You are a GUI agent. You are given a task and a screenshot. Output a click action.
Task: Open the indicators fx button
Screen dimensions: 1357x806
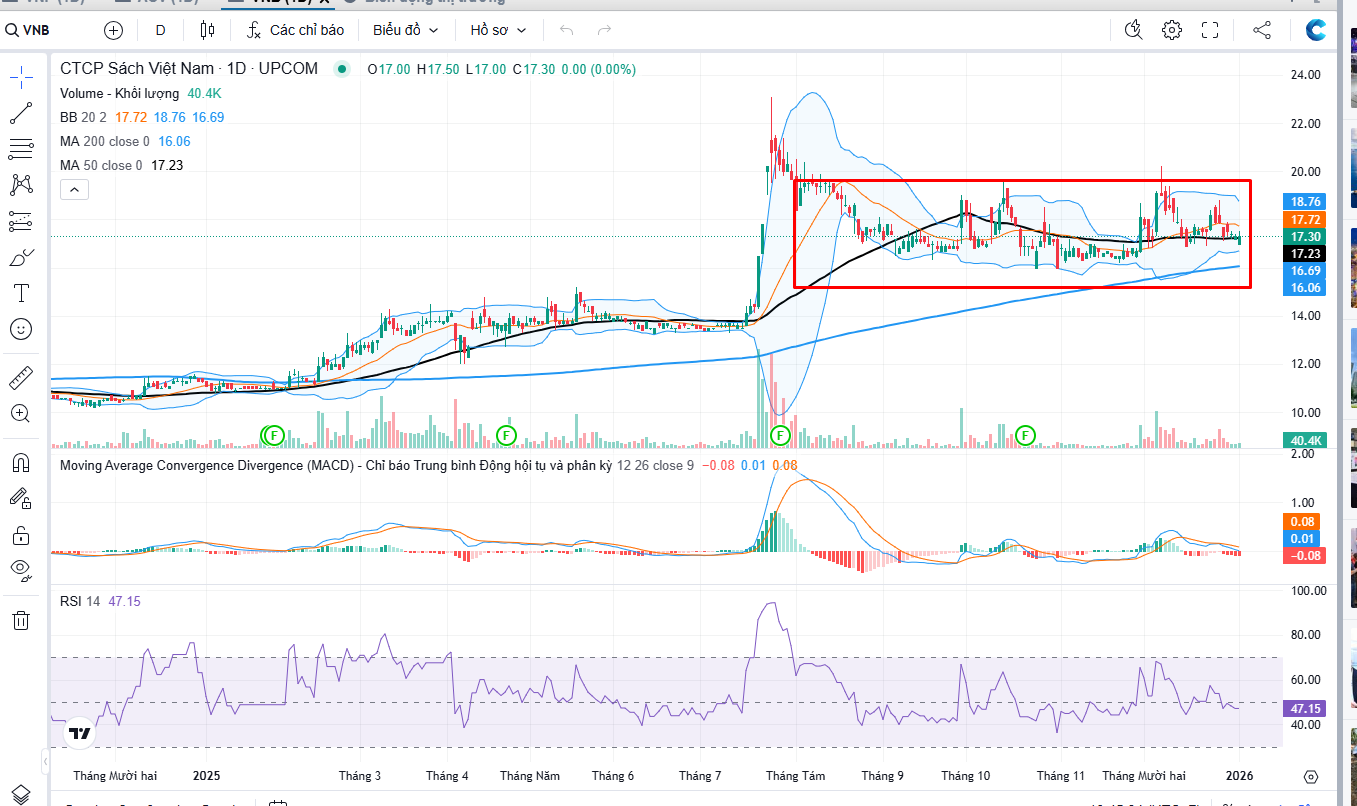(295, 30)
